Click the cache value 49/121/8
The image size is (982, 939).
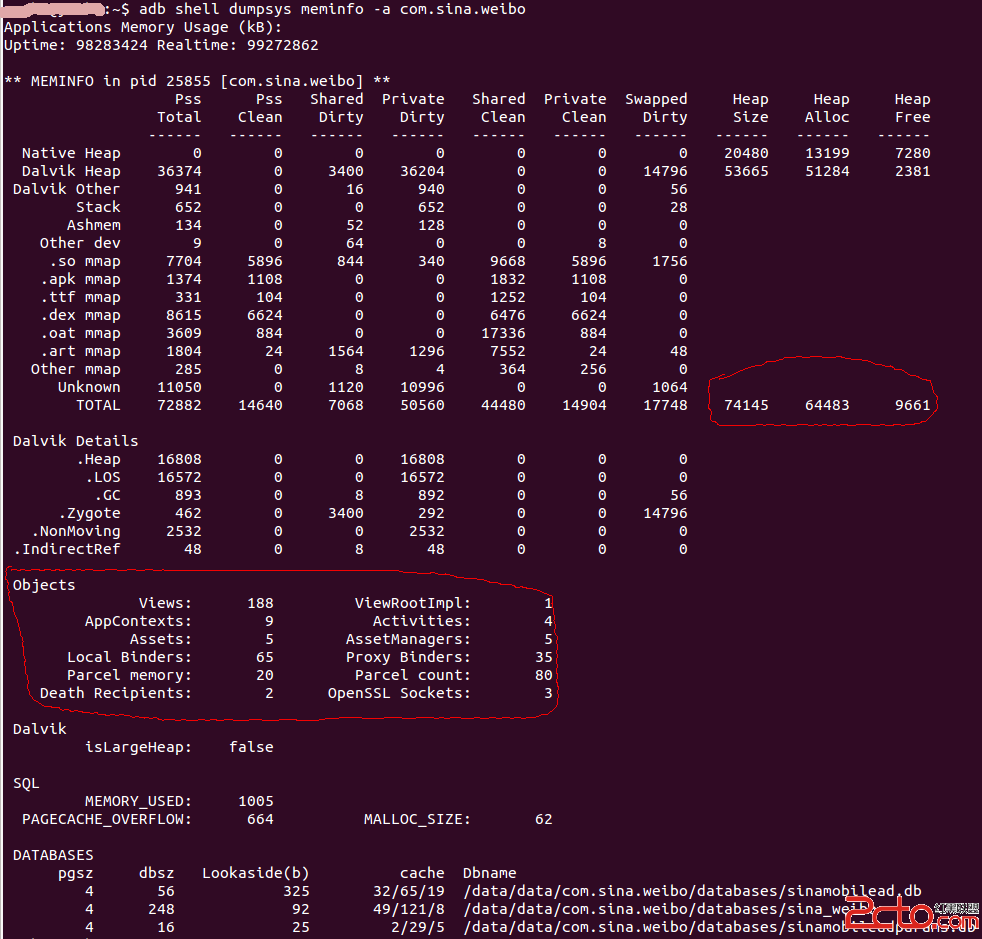coord(408,910)
